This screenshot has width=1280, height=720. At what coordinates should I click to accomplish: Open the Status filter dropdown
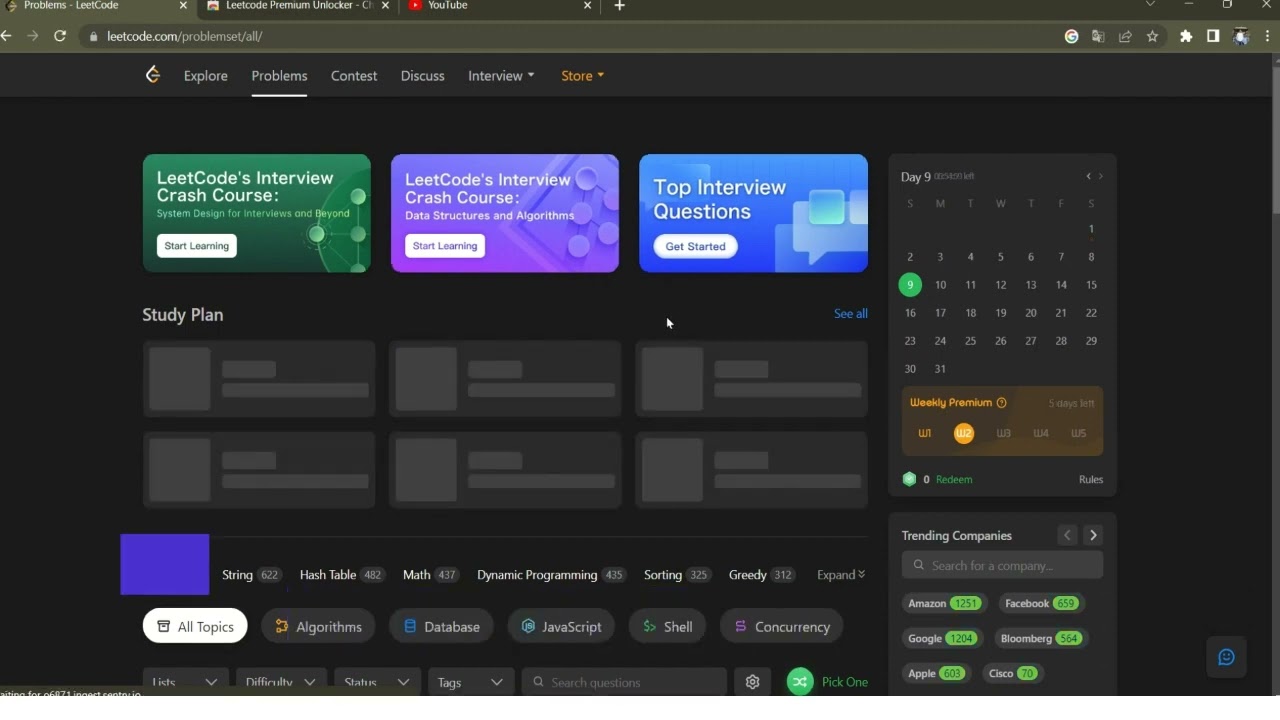pyautogui.click(x=377, y=682)
